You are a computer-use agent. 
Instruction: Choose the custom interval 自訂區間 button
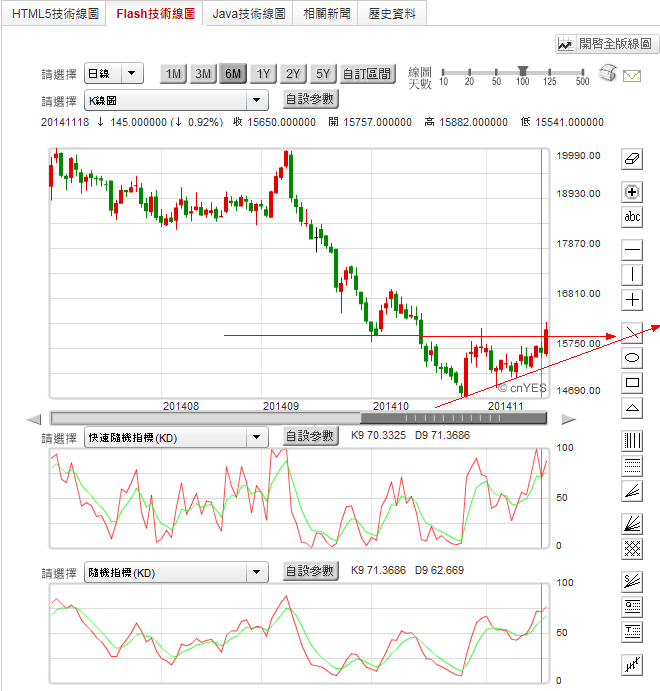click(x=367, y=74)
